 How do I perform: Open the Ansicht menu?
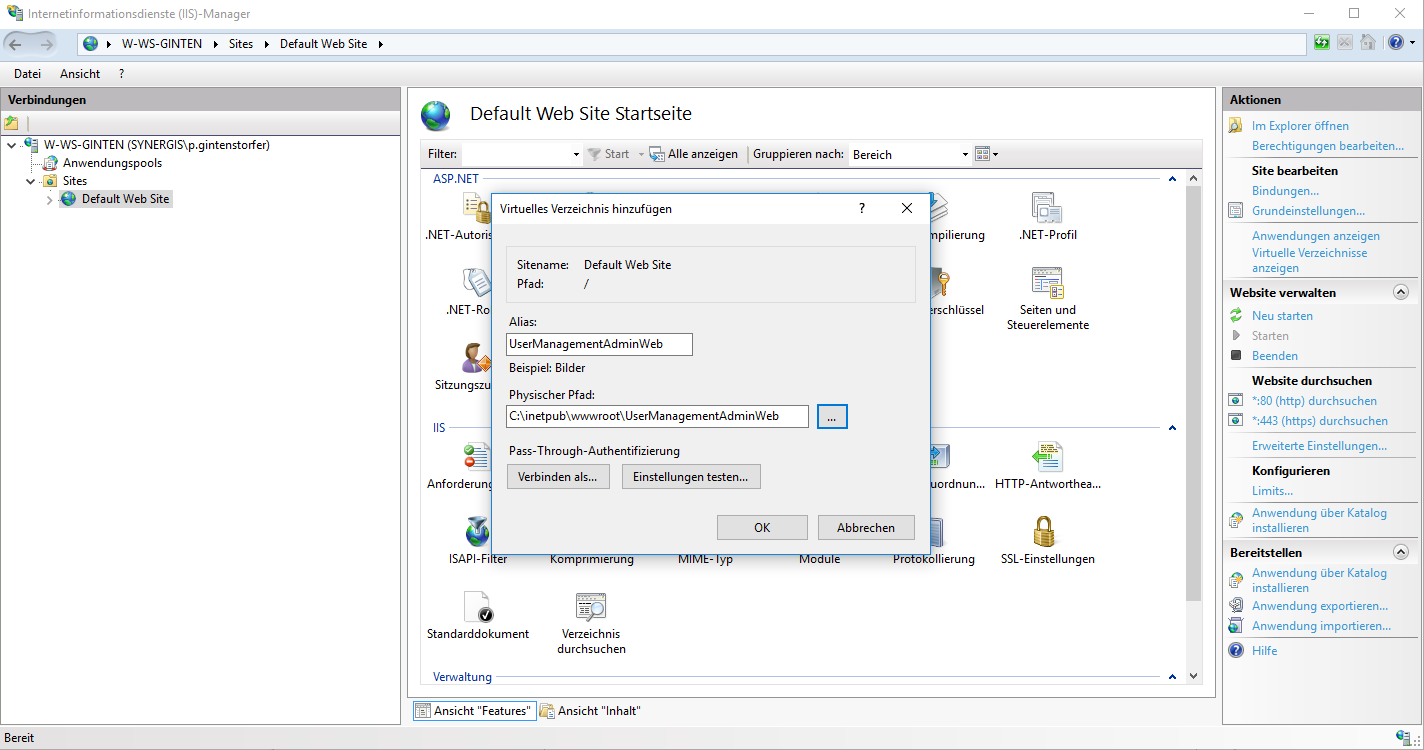point(80,74)
